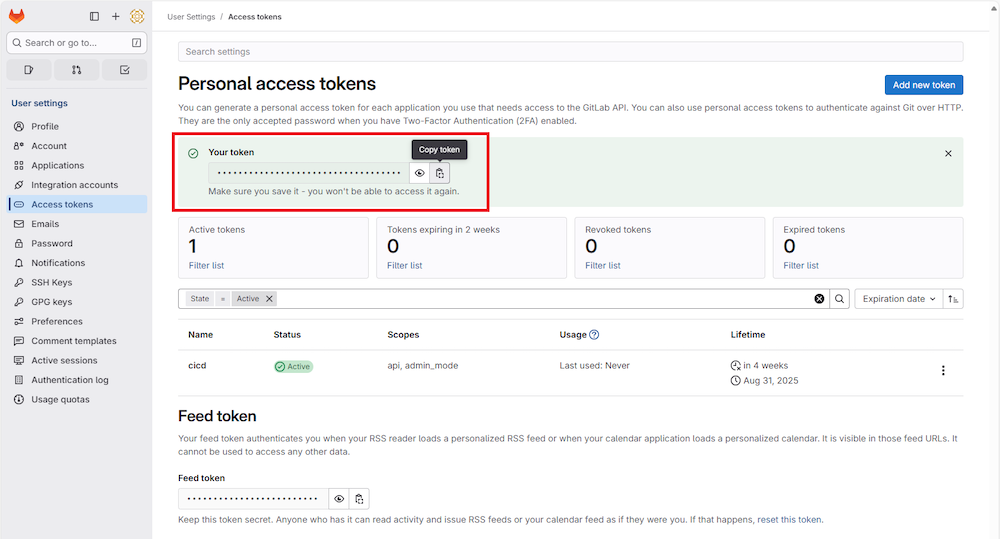This screenshot has height=539, width=1000.
Task: Click the Lifetime column header
Action: click(x=747, y=335)
